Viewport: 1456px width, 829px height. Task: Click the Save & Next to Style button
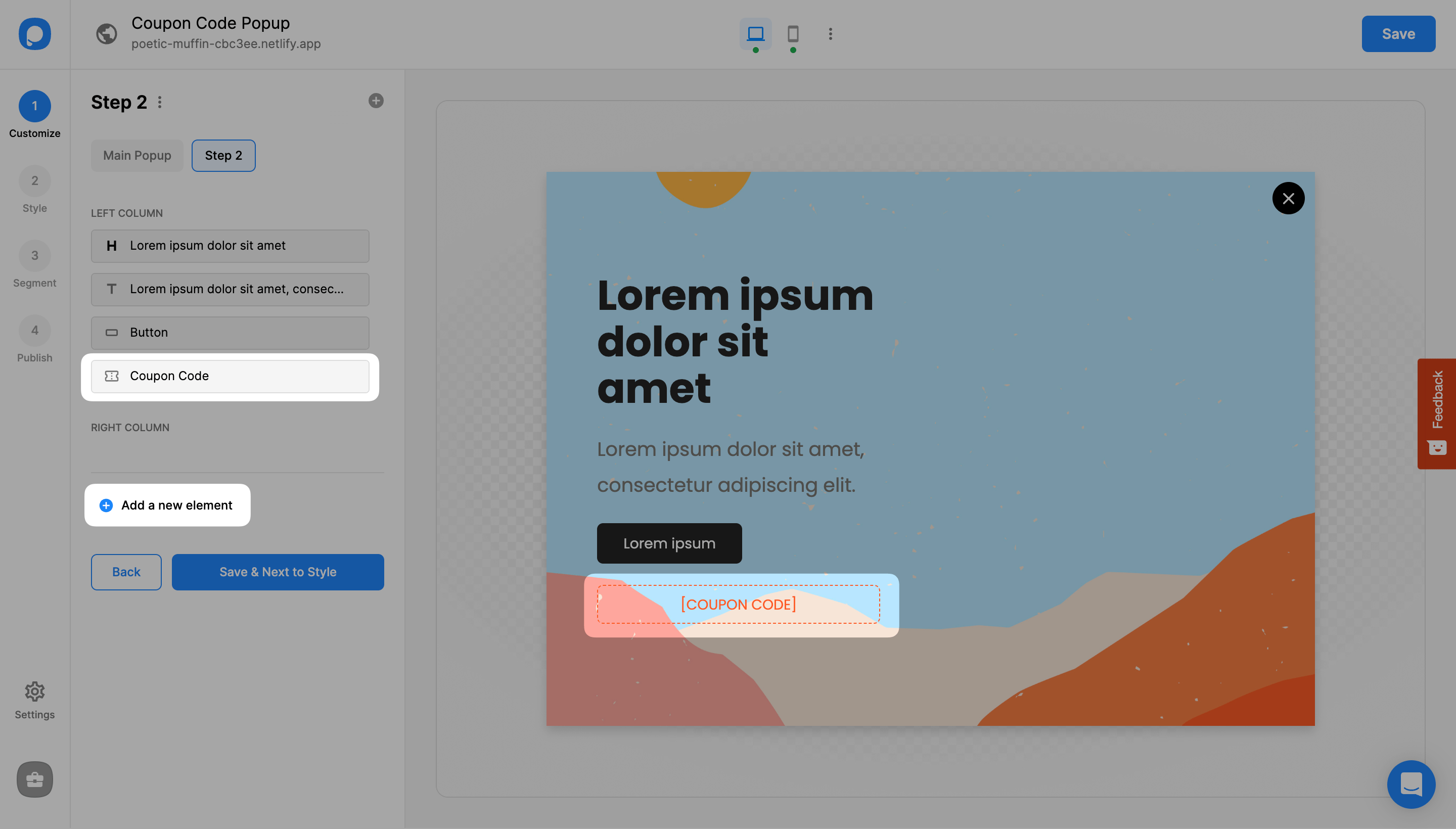click(277, 571)
